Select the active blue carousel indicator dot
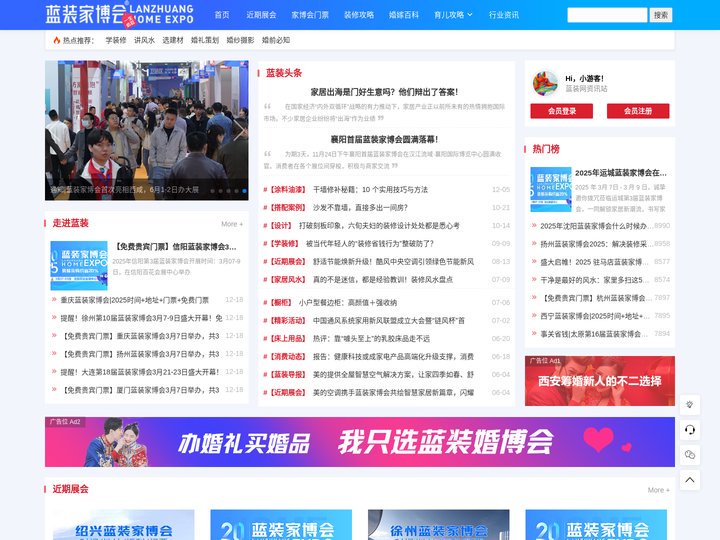The image size is (720, 540). tap(244, 191)
